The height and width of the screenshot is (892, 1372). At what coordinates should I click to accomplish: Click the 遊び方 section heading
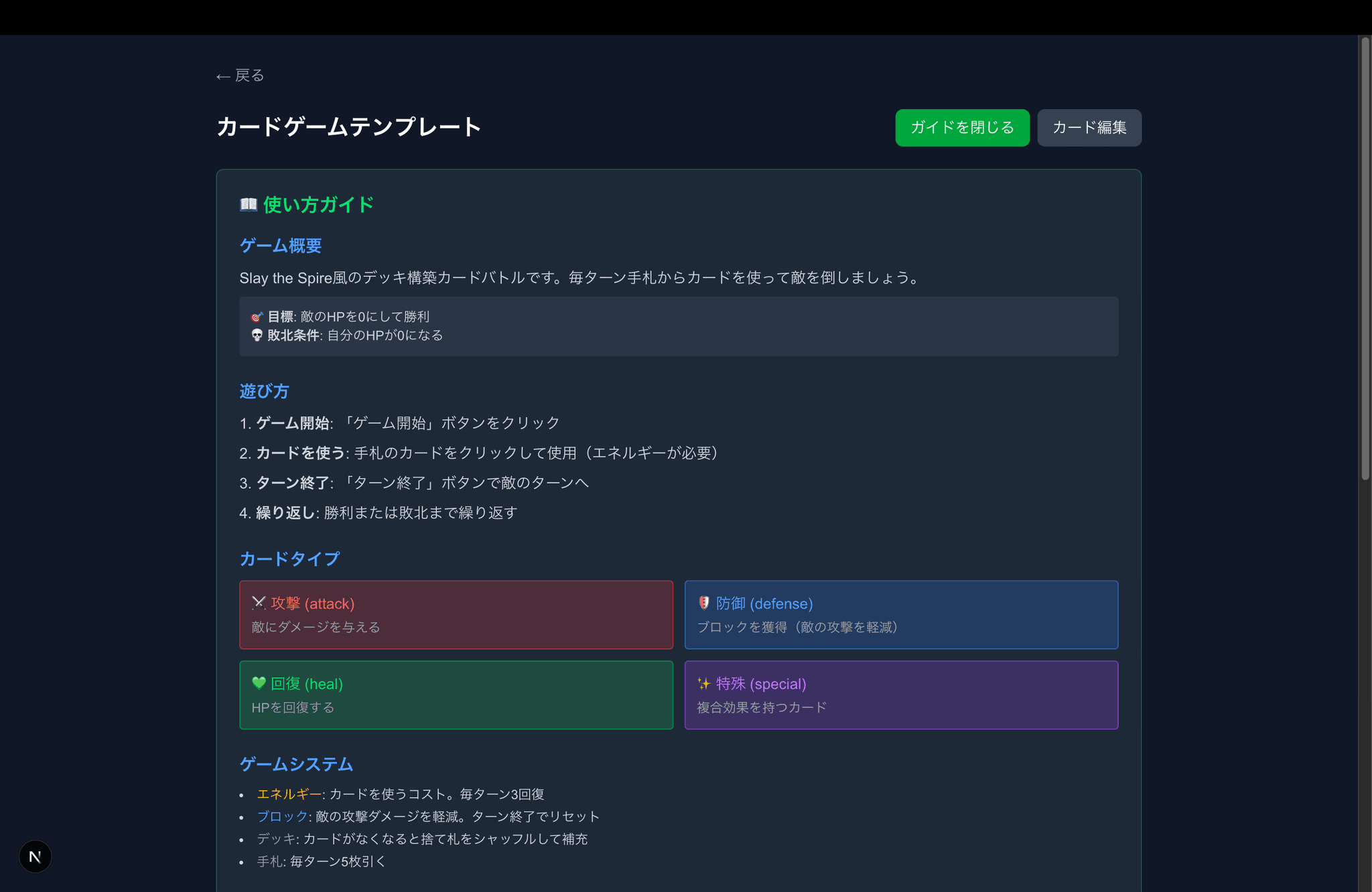tap(264, 391)
